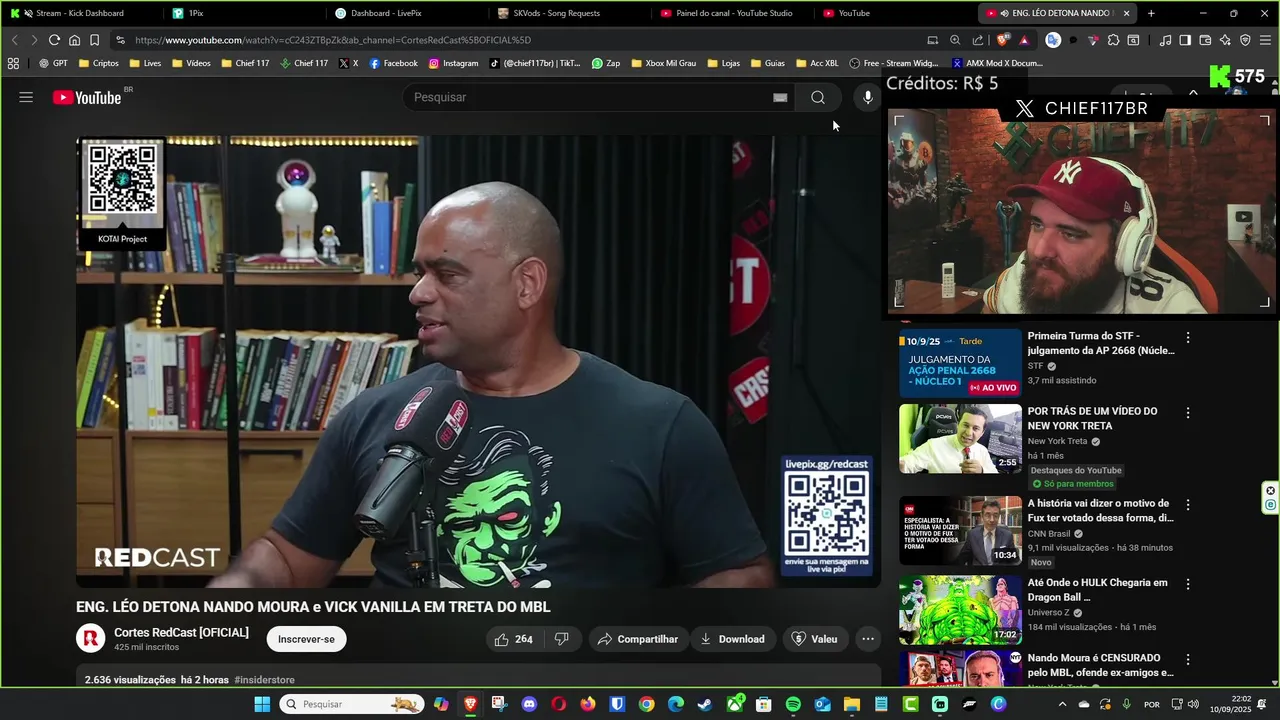Open the HULK Dragon Ball video thumbnail

tap(960, 609)
